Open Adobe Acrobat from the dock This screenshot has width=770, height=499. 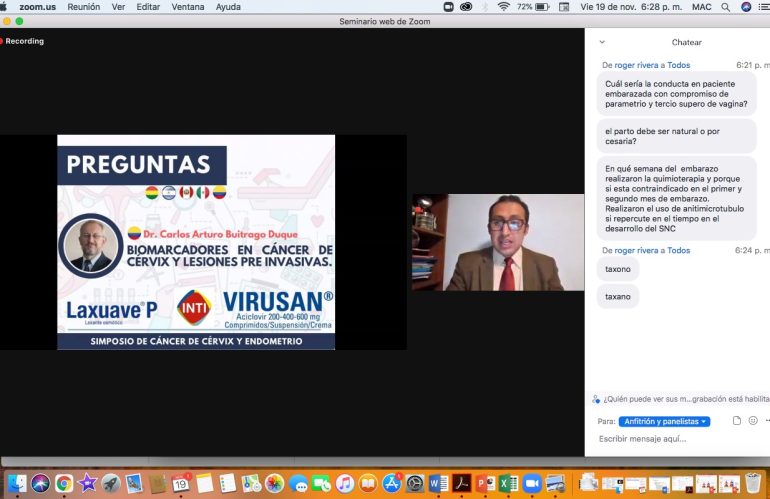point(462,484)
